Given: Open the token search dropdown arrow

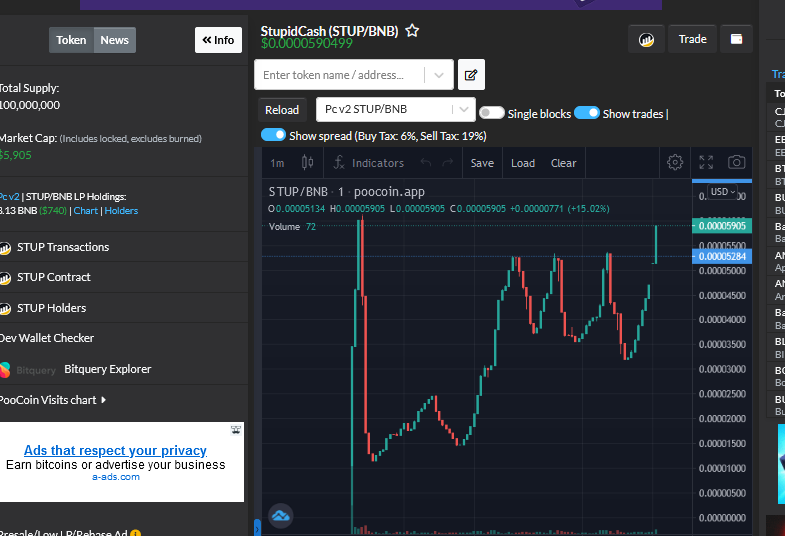Looking at the screenshot, I should (x=439, y=75).
